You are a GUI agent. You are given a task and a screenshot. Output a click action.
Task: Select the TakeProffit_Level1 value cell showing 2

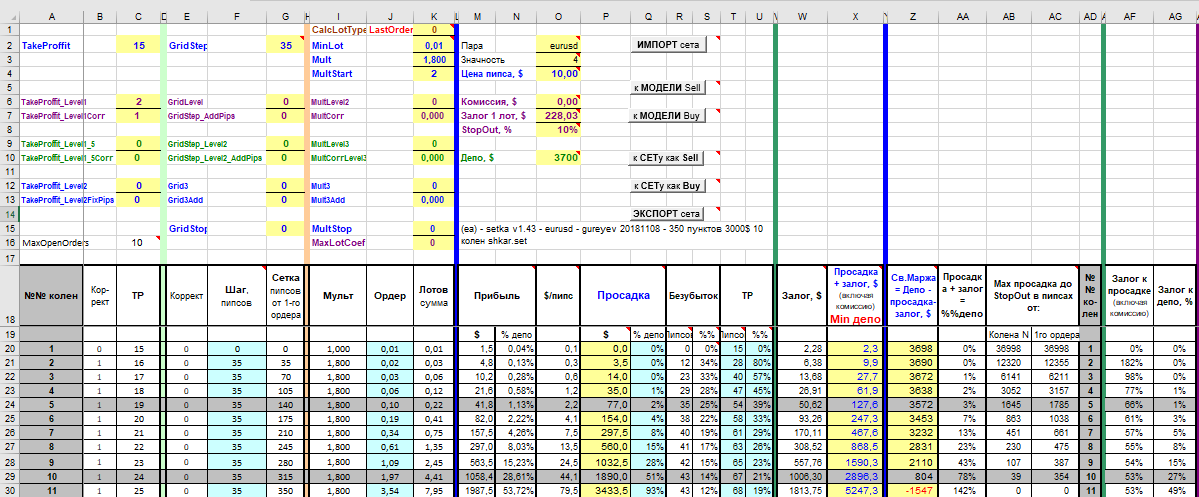(x=138, y=102)
